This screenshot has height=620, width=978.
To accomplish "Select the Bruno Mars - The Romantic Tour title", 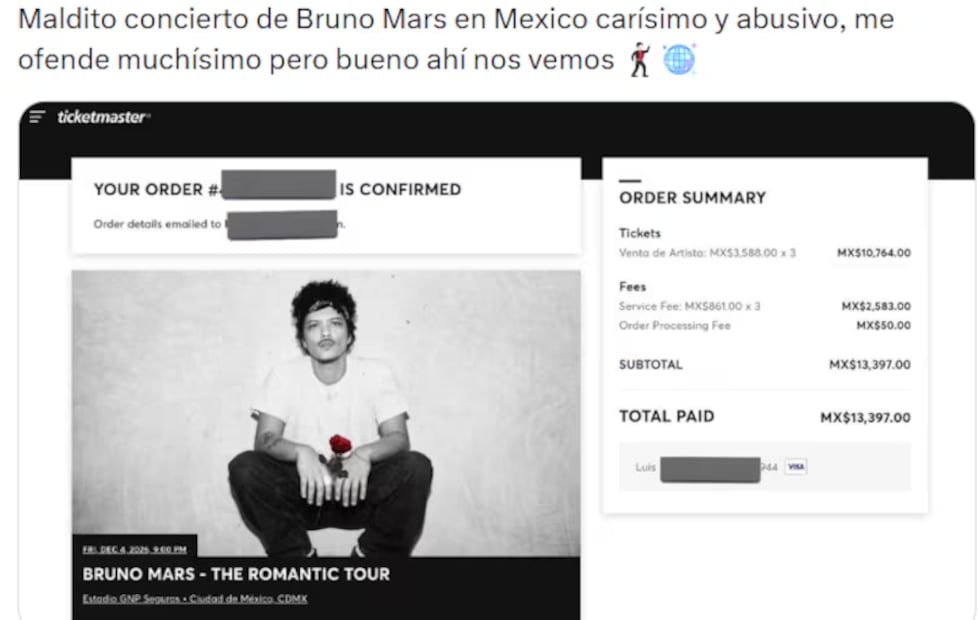I will coord(236,574).
